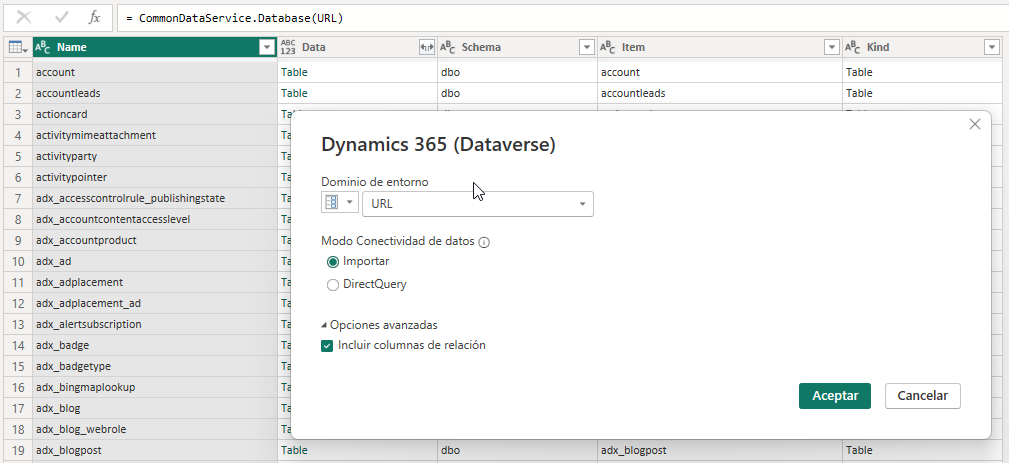
Task: Click the adx_blog name cell
Action: point(154,408)
